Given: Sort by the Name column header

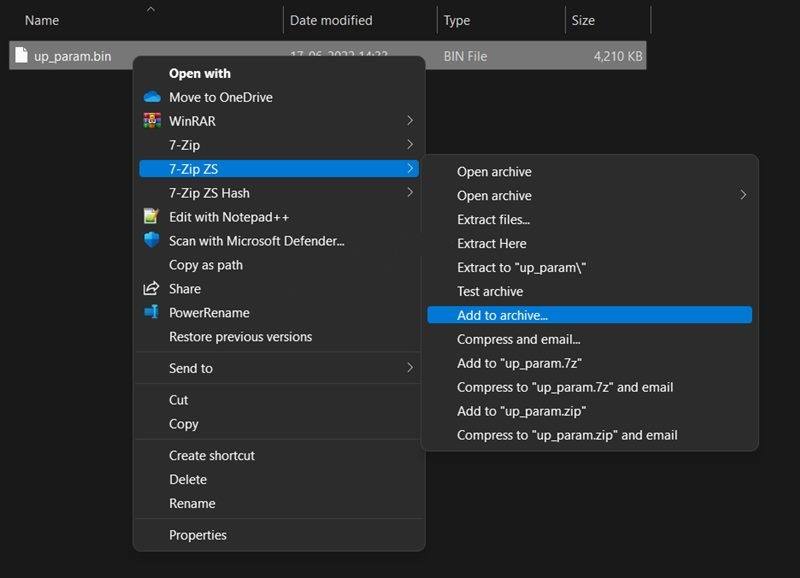Looking at the screenshot, I should (x=42, y=20).
